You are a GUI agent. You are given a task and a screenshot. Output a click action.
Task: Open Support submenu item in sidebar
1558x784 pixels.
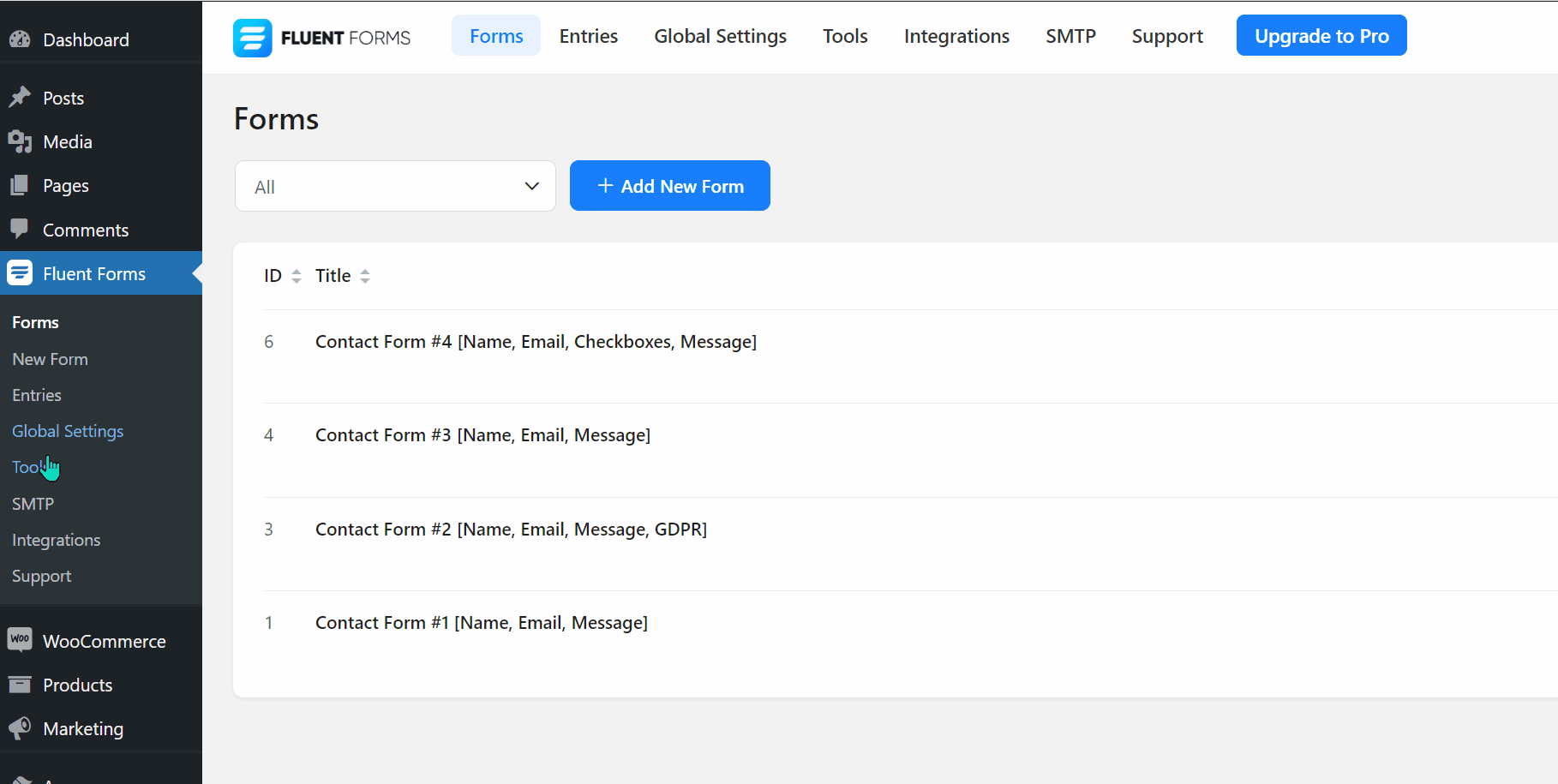point(41,576)
